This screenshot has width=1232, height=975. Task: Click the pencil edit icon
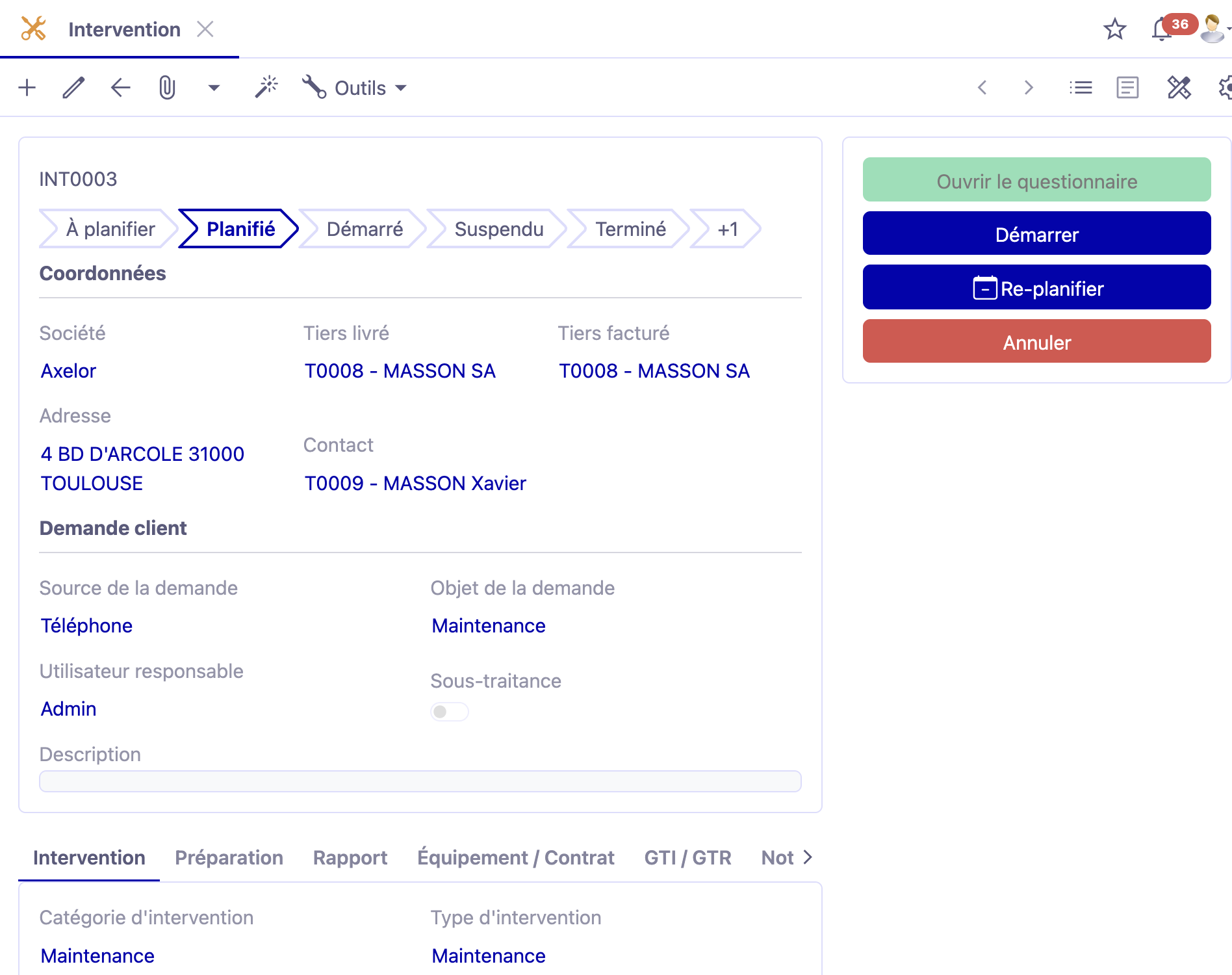(x=73, y=88)
